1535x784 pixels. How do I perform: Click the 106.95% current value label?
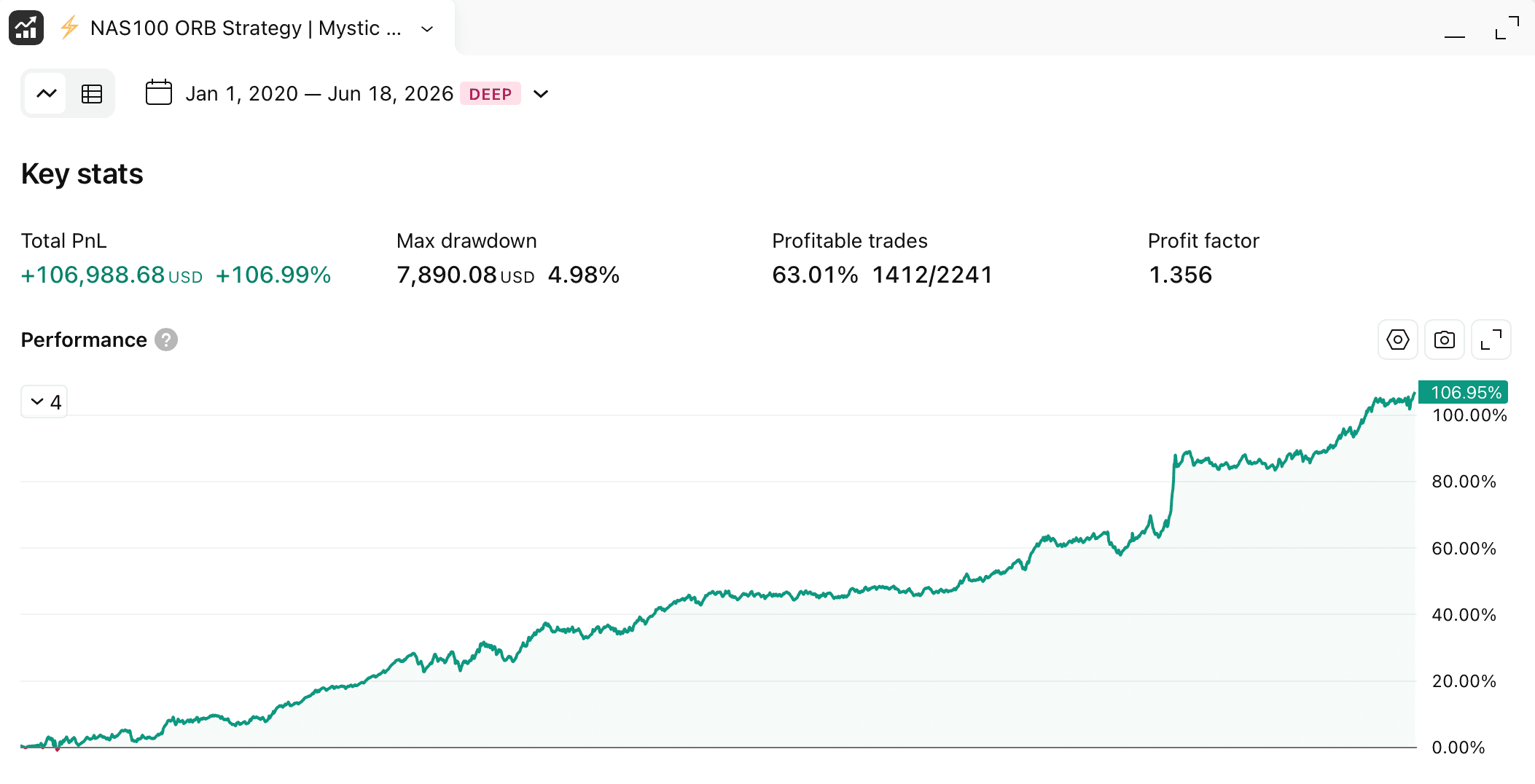pos(1464,392)
